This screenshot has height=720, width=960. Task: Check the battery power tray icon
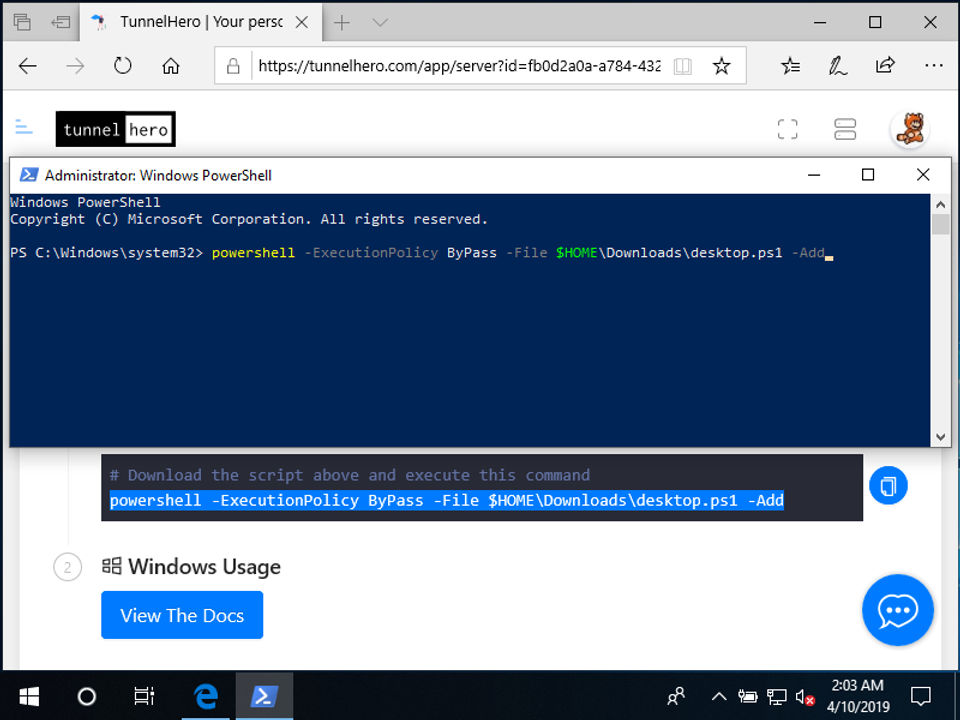point(748,696)
